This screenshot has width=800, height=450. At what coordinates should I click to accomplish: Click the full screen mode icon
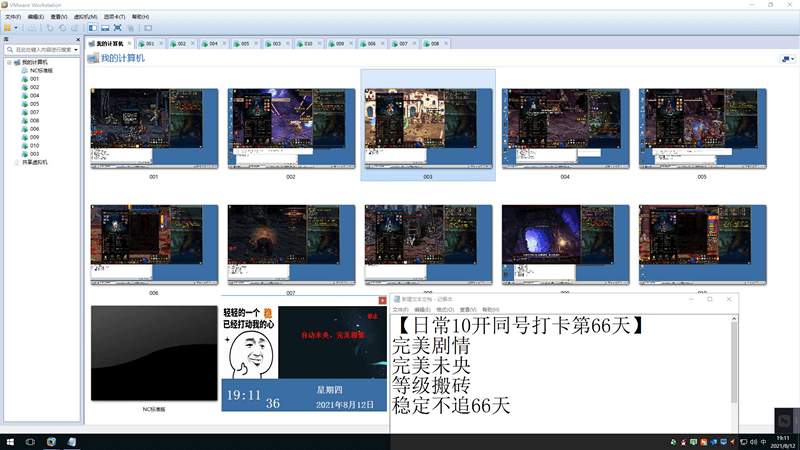(x=117, y=28)
